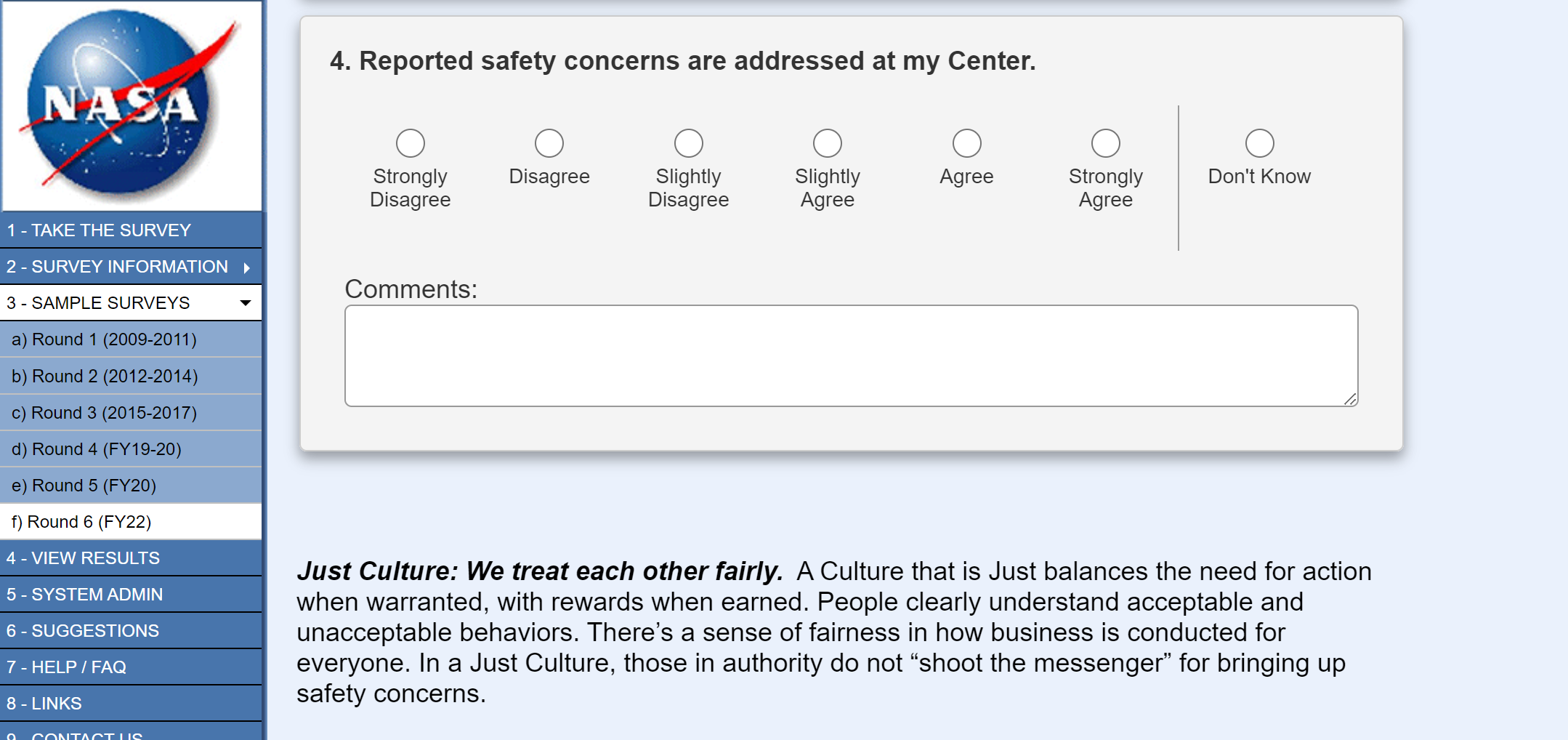Open the Help / FAQ page
The width and height of the screenshot is (1568, 740).
(x=66, y=667)
